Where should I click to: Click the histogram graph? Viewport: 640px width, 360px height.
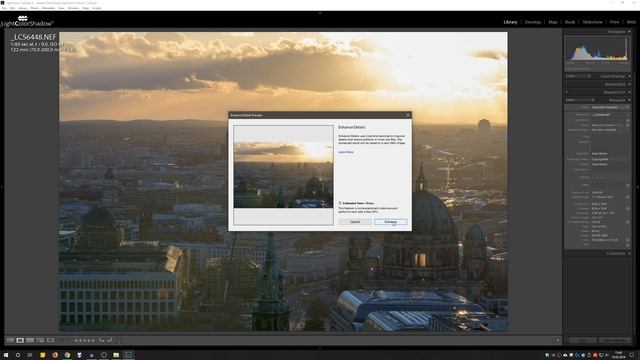pos(598,49)
